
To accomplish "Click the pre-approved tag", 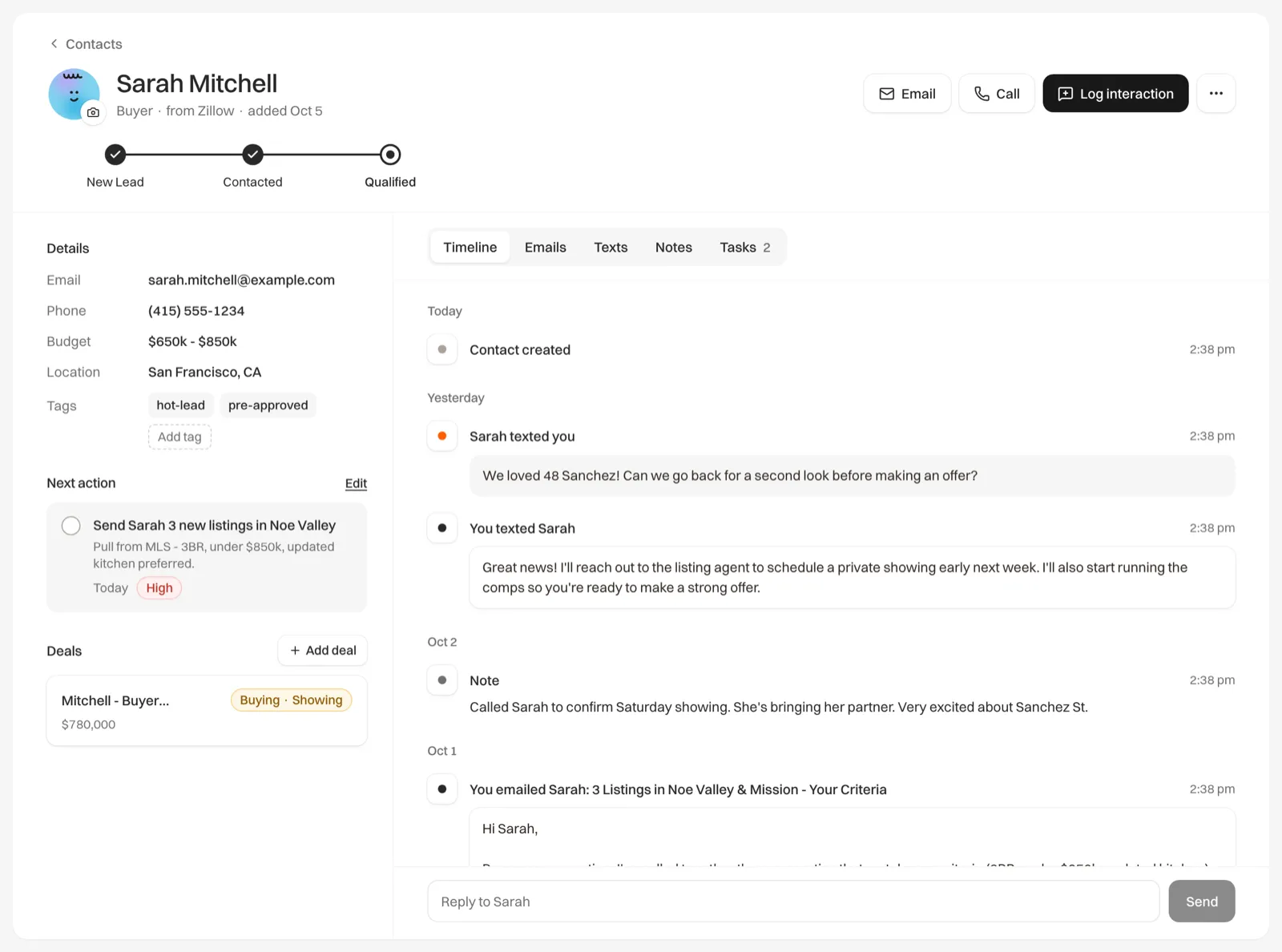I will click(268, 405).
